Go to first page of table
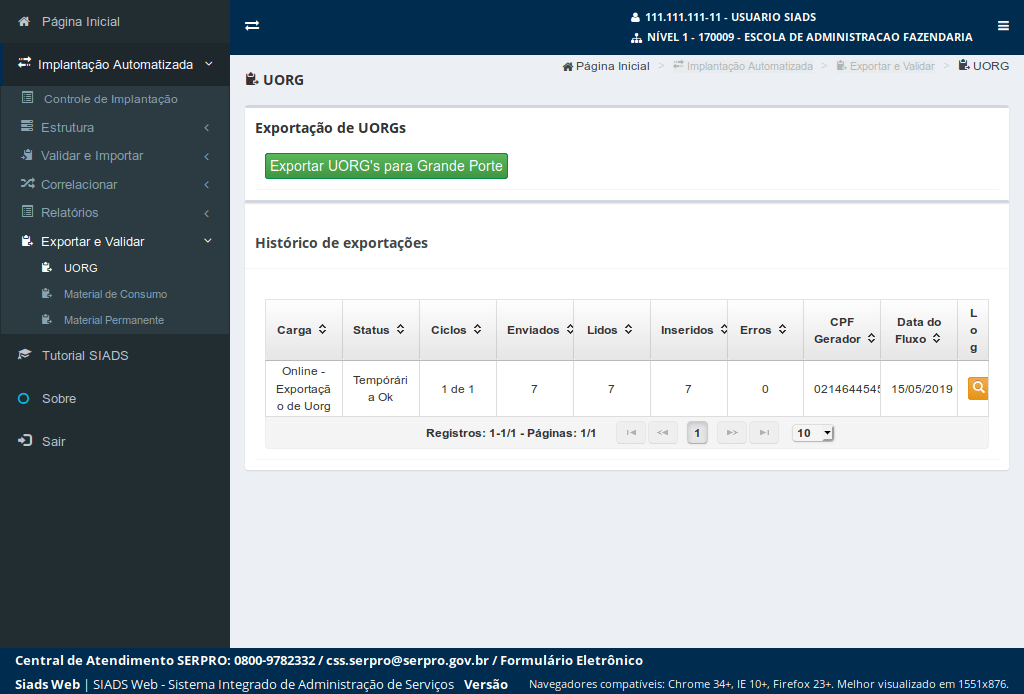Screen dimensions: 1024x694 point(631,432)
